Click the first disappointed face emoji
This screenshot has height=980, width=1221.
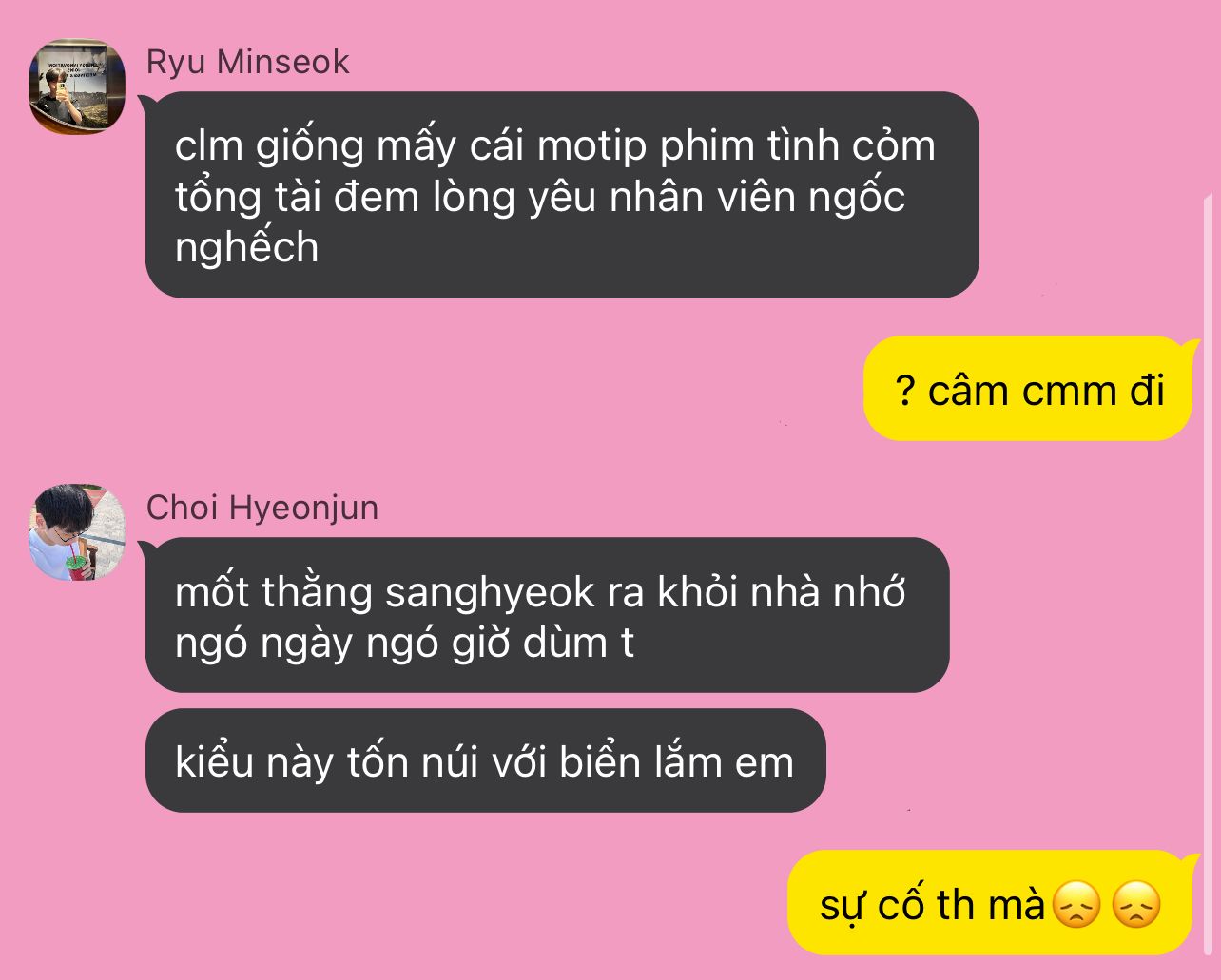pos(1076,905)
